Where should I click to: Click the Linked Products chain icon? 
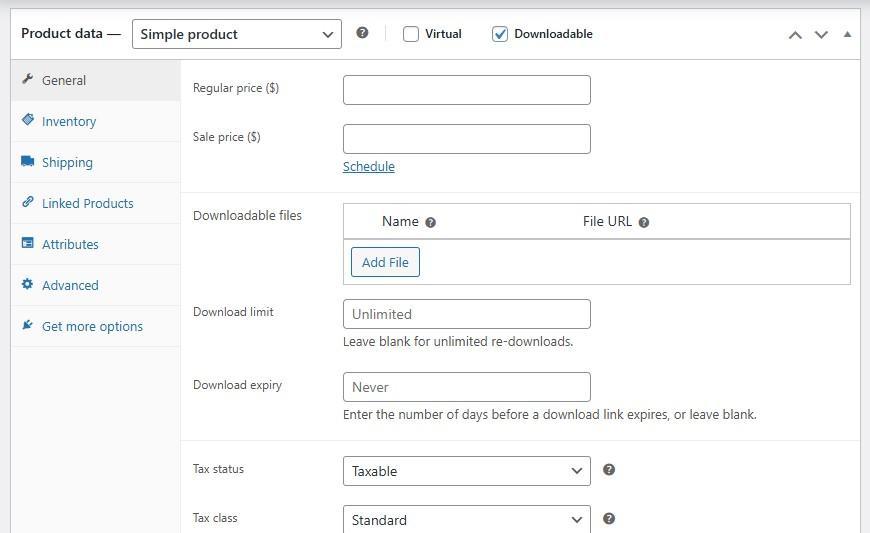[x=28, y=202]
